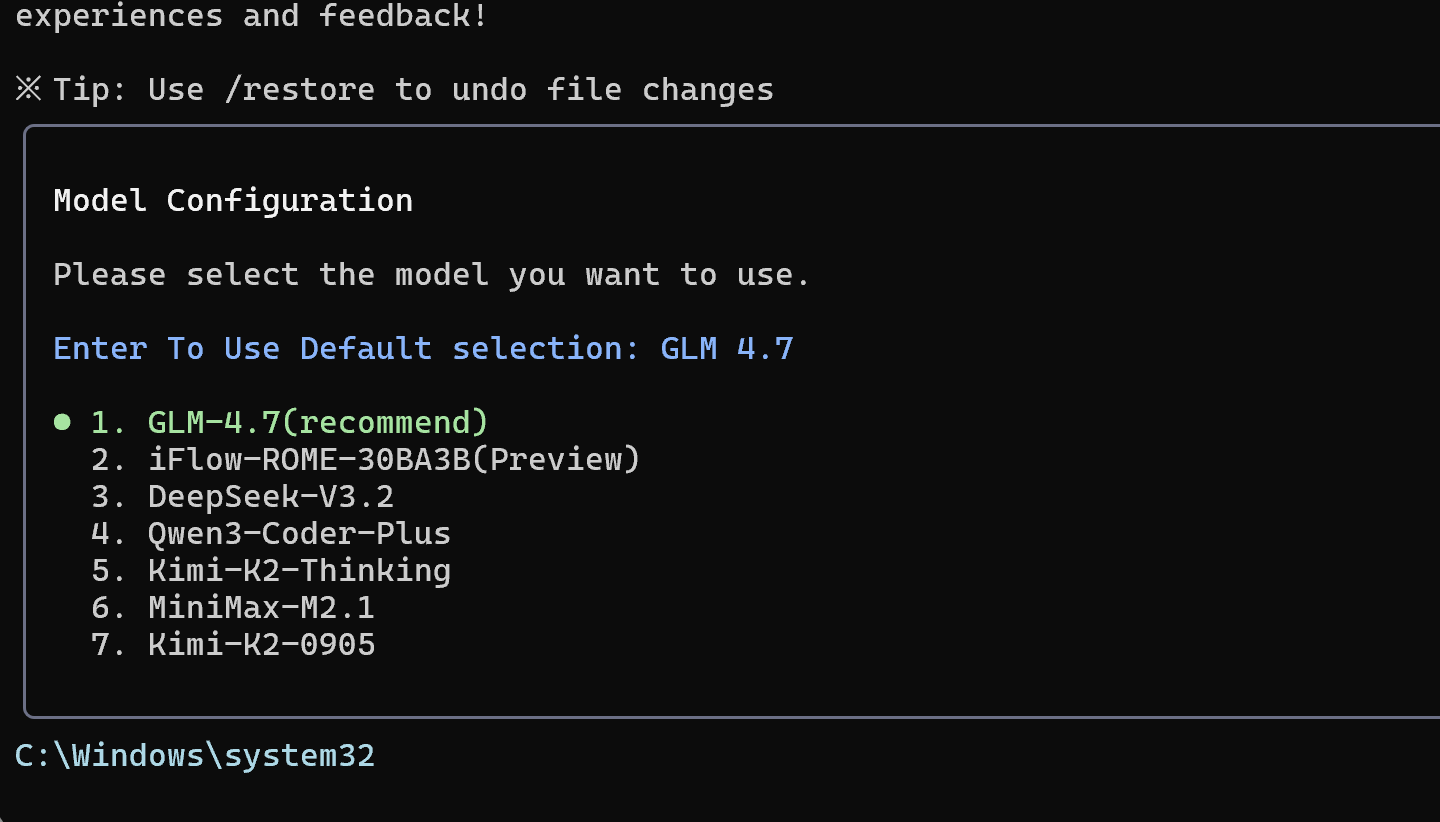Pick Kimi-K2-0905 at the bottom of the list

pyautogui.click(x=261, y=644)
